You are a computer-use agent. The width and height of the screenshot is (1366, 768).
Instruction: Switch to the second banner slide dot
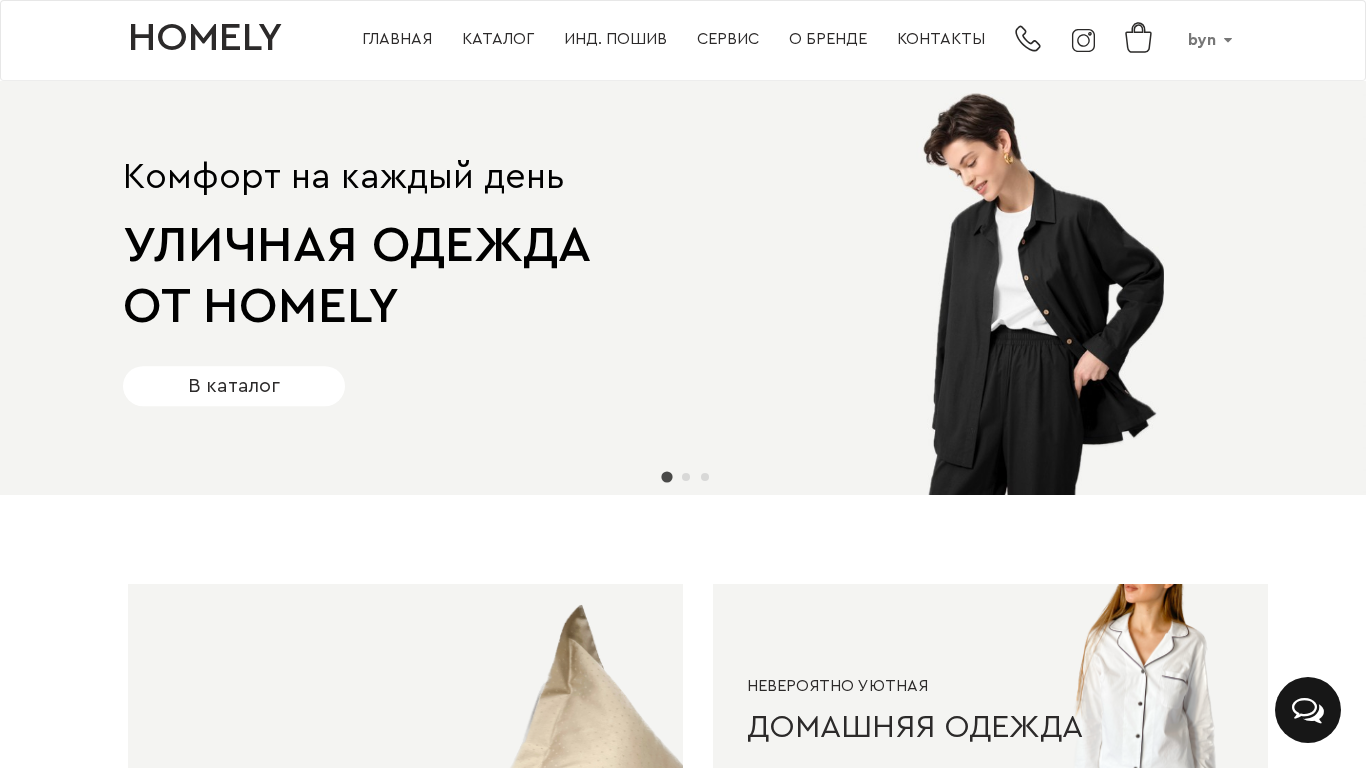point(686,477)
